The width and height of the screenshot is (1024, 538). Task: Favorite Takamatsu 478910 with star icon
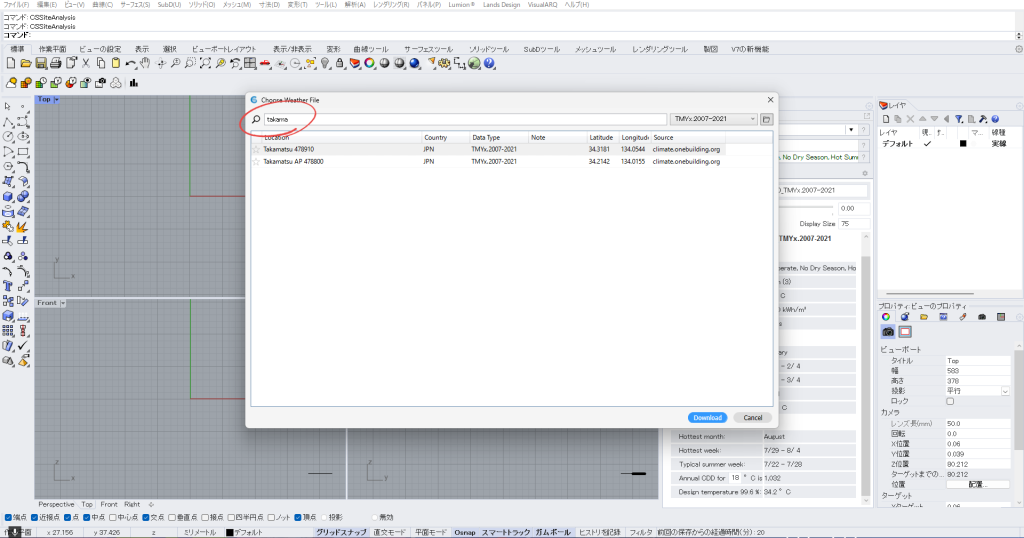click(256, 149)
